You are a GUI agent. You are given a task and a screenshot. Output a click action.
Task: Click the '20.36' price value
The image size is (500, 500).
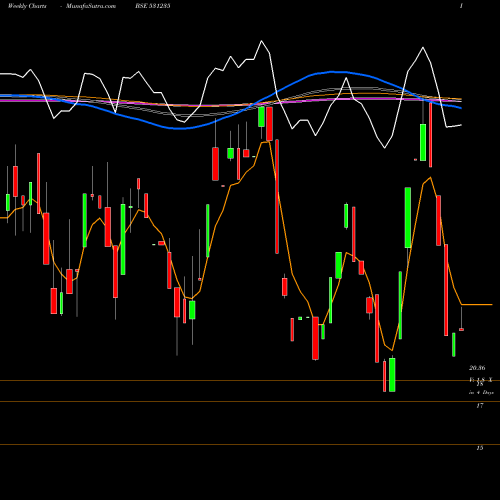[x=477, y=368]
